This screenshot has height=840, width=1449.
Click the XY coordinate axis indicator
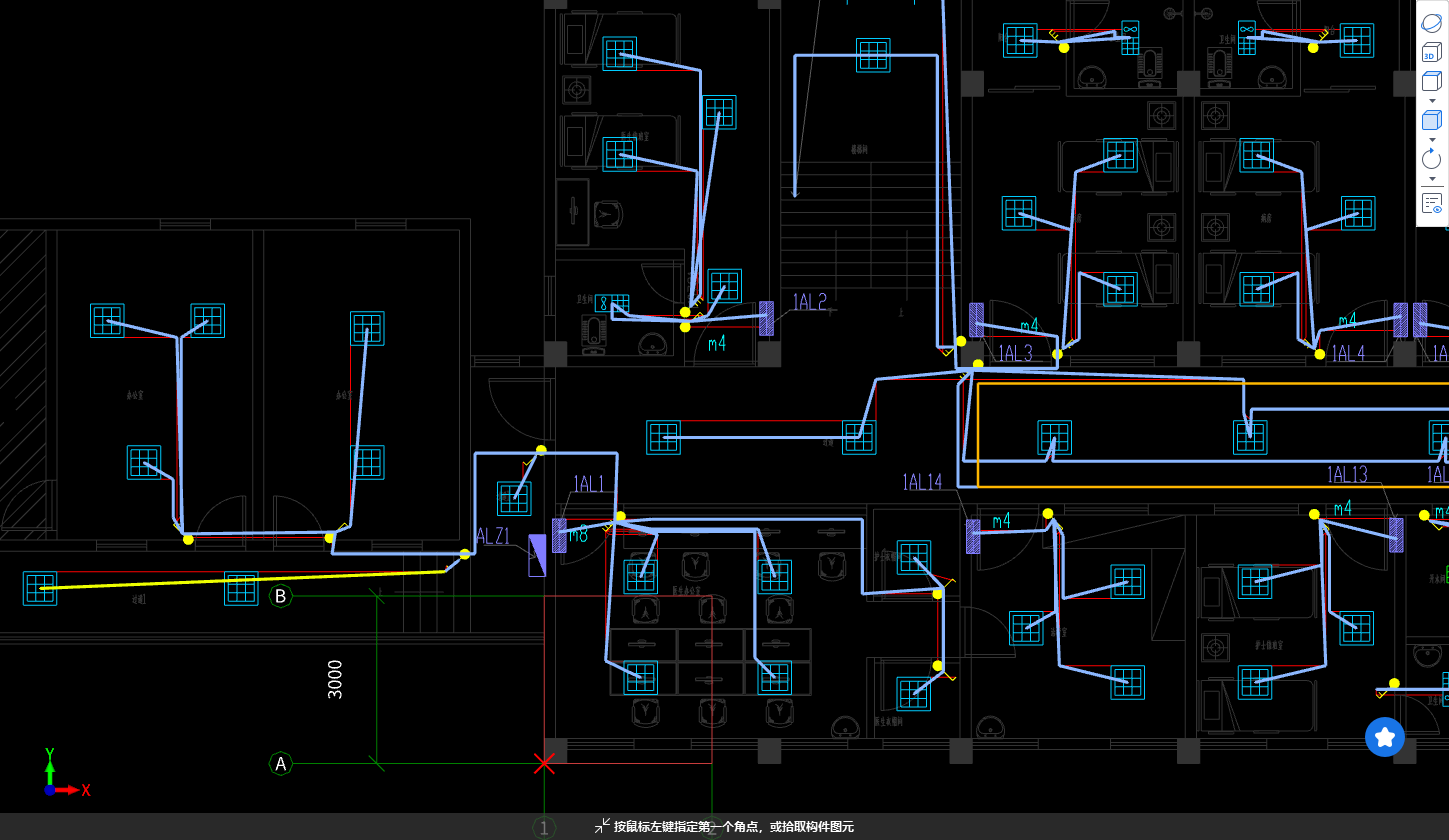(x=66, y=773)
